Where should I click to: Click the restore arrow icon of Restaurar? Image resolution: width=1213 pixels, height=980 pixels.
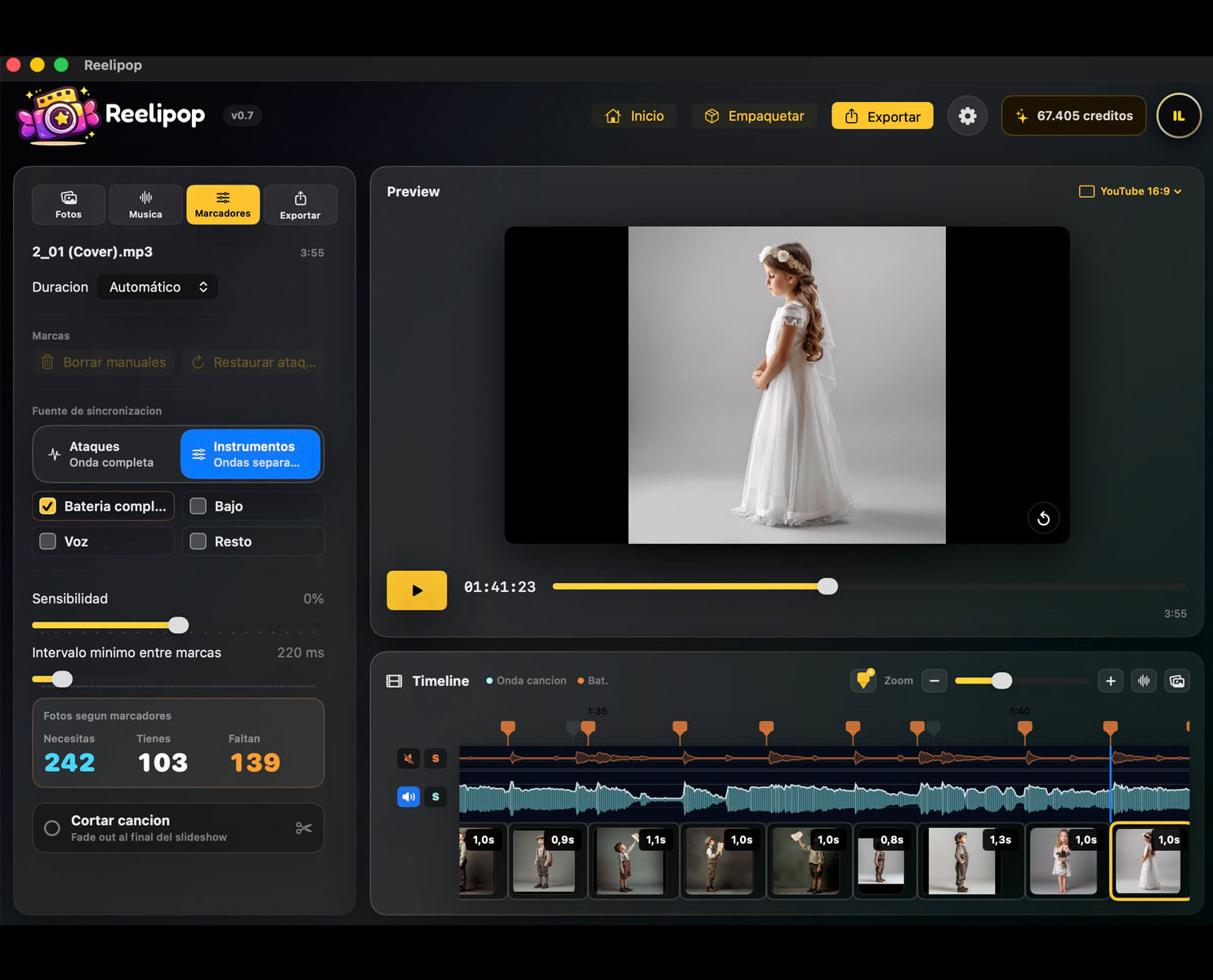point(198,362)
